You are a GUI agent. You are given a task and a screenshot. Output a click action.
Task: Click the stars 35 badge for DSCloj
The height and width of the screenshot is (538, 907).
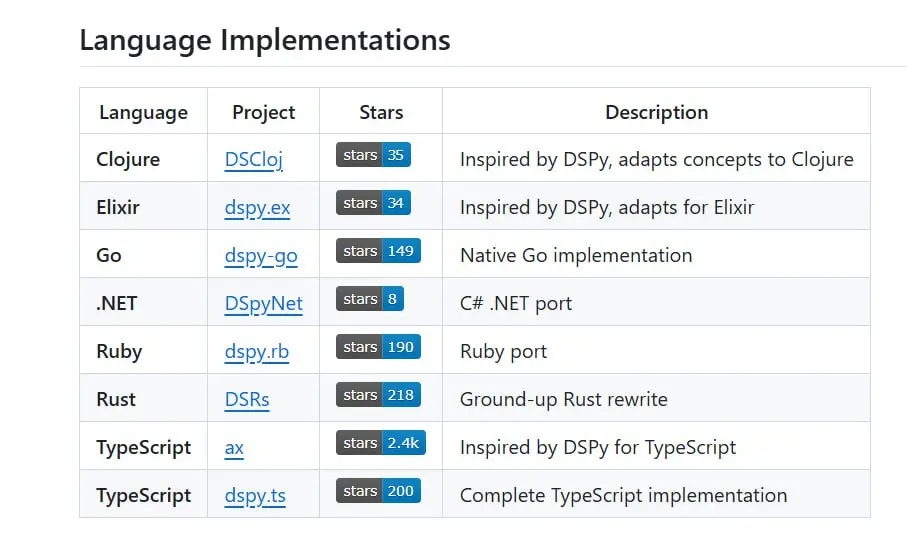pos(373,154)
